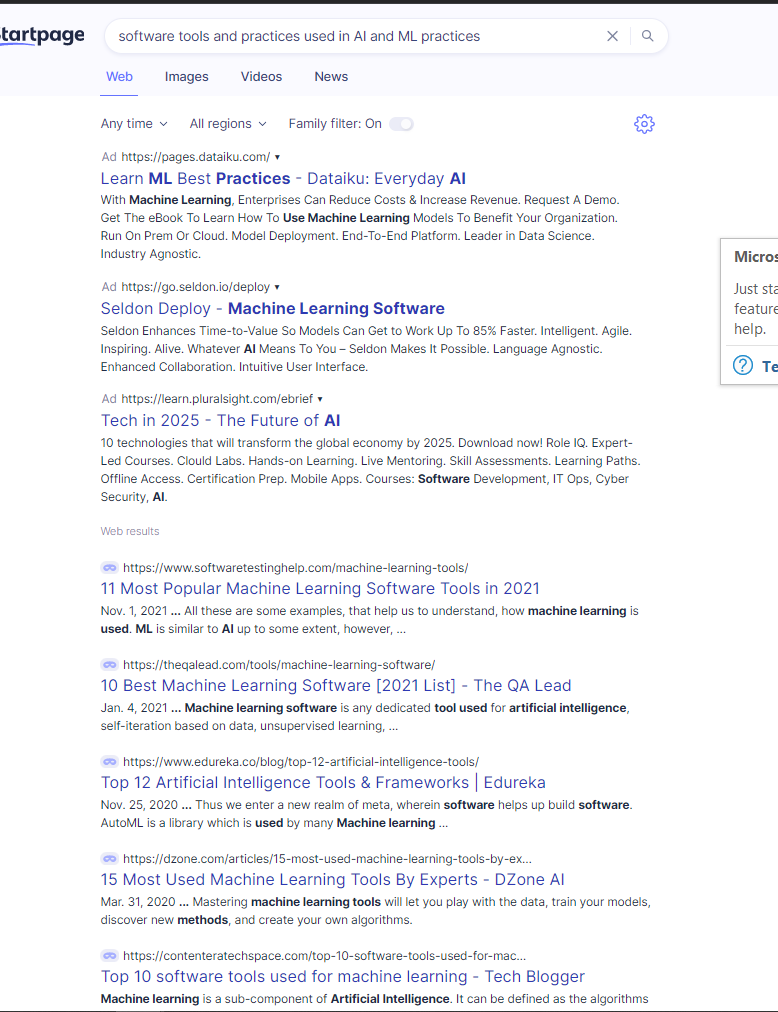This screenshot has height=1012, width=778.
Task: Click the go.seldon.io/deploy ad URL
Action: 196,287
